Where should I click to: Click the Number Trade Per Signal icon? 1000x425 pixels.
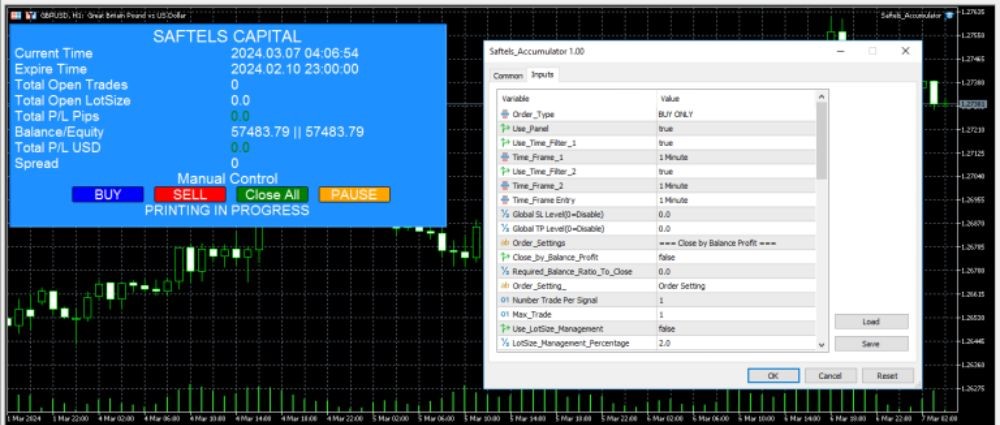click(505, 300)
